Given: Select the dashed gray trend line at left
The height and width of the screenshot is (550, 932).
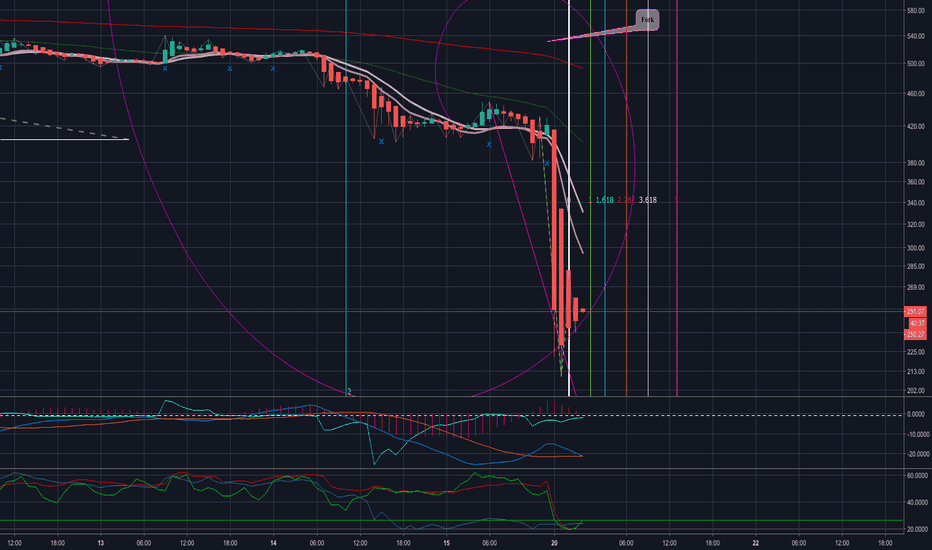Looking at the screenshot, I should pos(62,128).
